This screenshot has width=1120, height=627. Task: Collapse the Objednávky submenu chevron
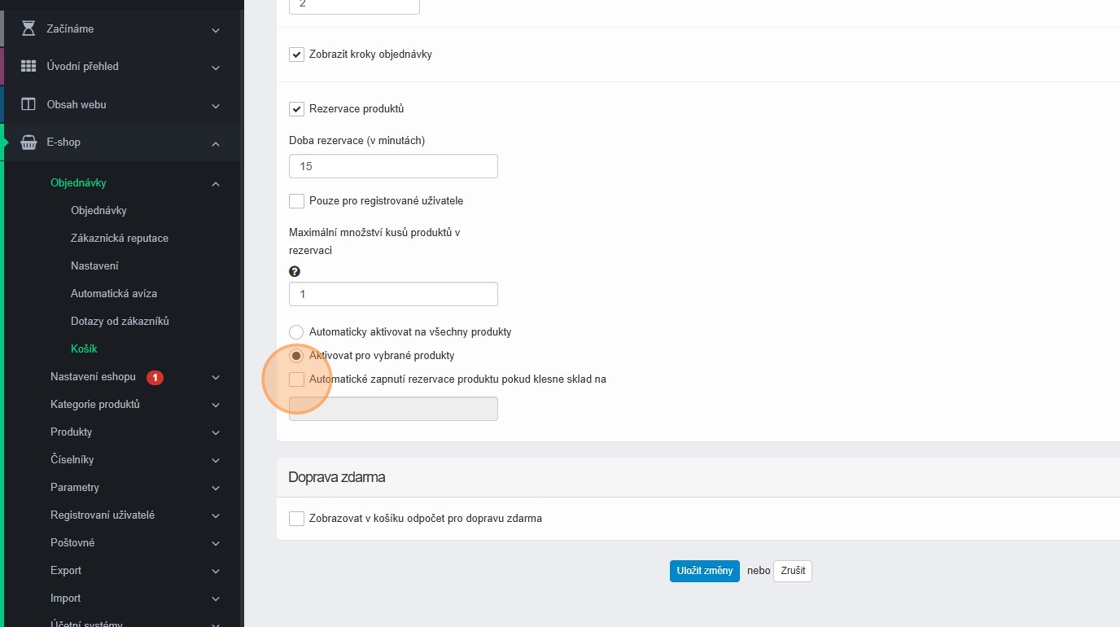point(215,184)
